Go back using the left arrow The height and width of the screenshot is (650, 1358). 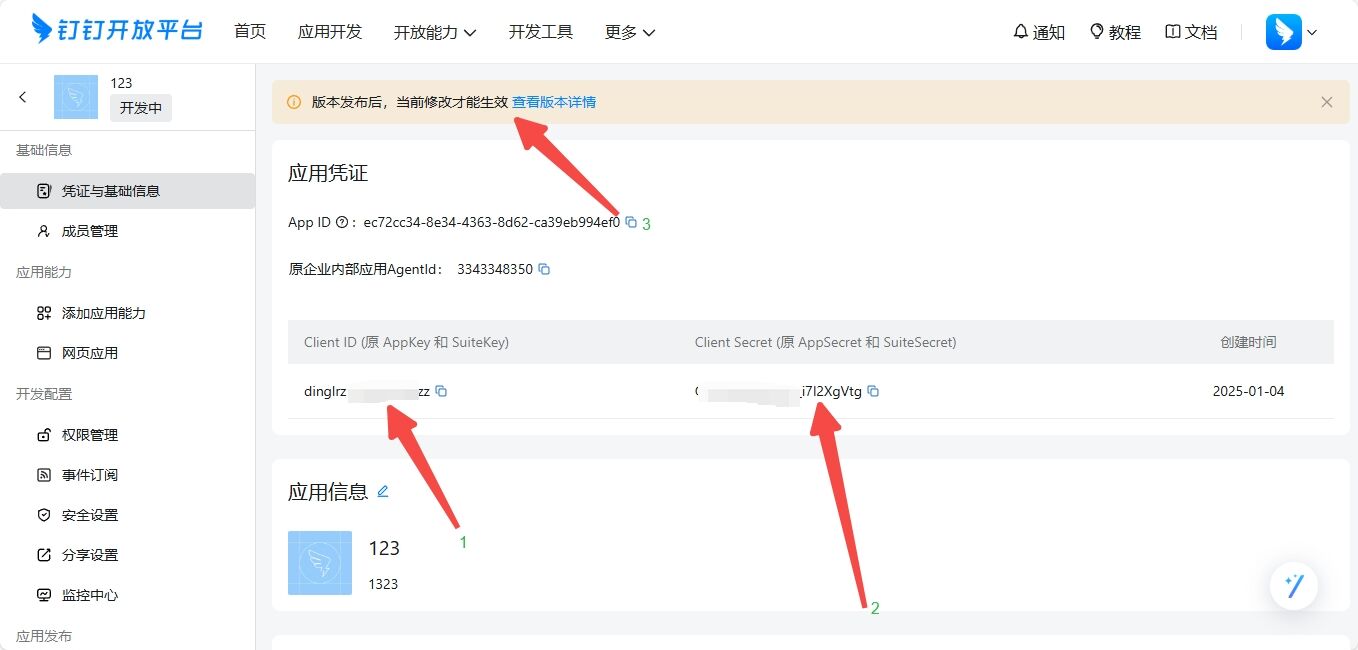tap(23, 97)
